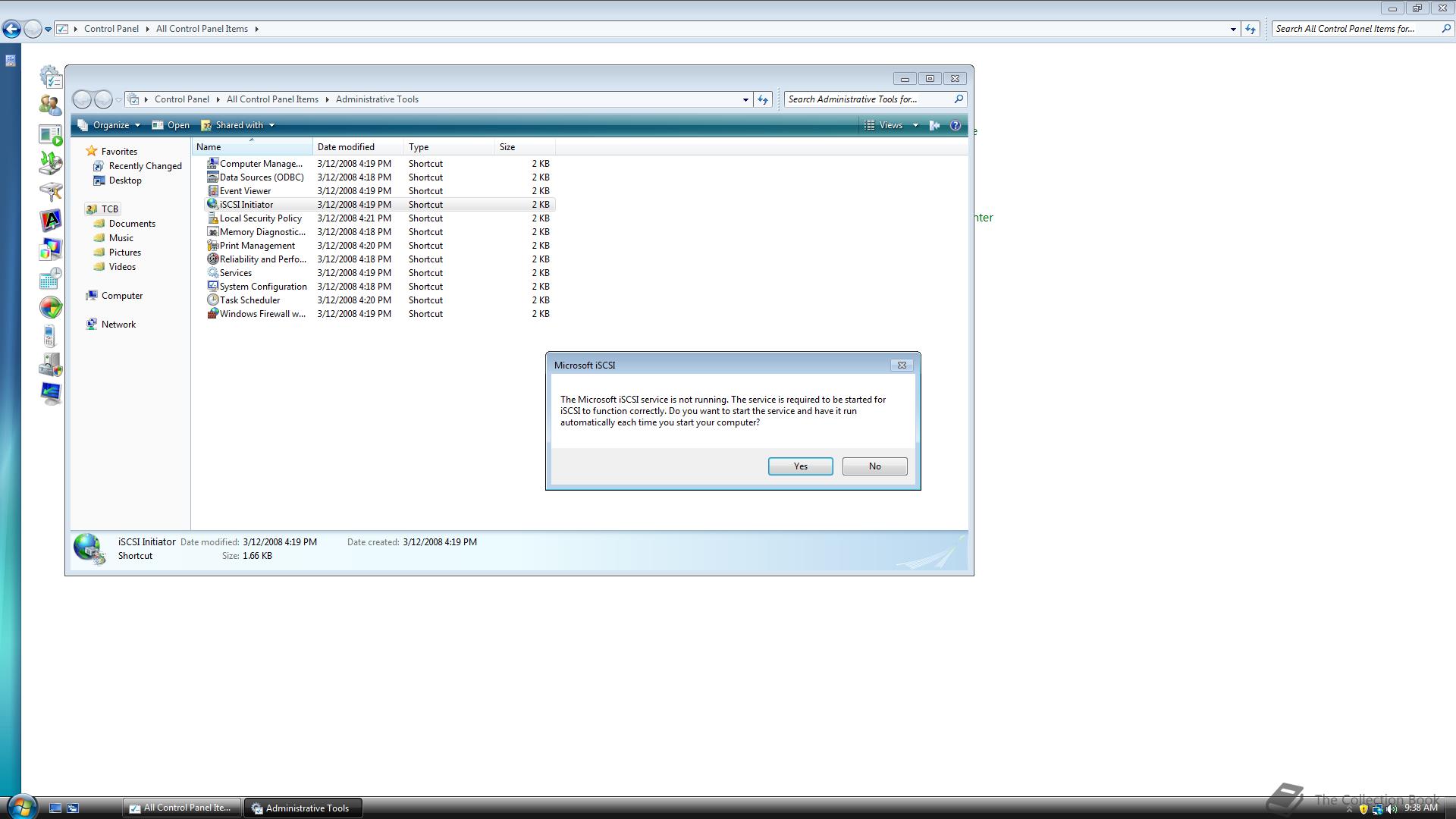The height and width of the screenshot is (819, 1456).
Task: Click the Administrative Tools breadcrumb segment
Action: point(377,99)
